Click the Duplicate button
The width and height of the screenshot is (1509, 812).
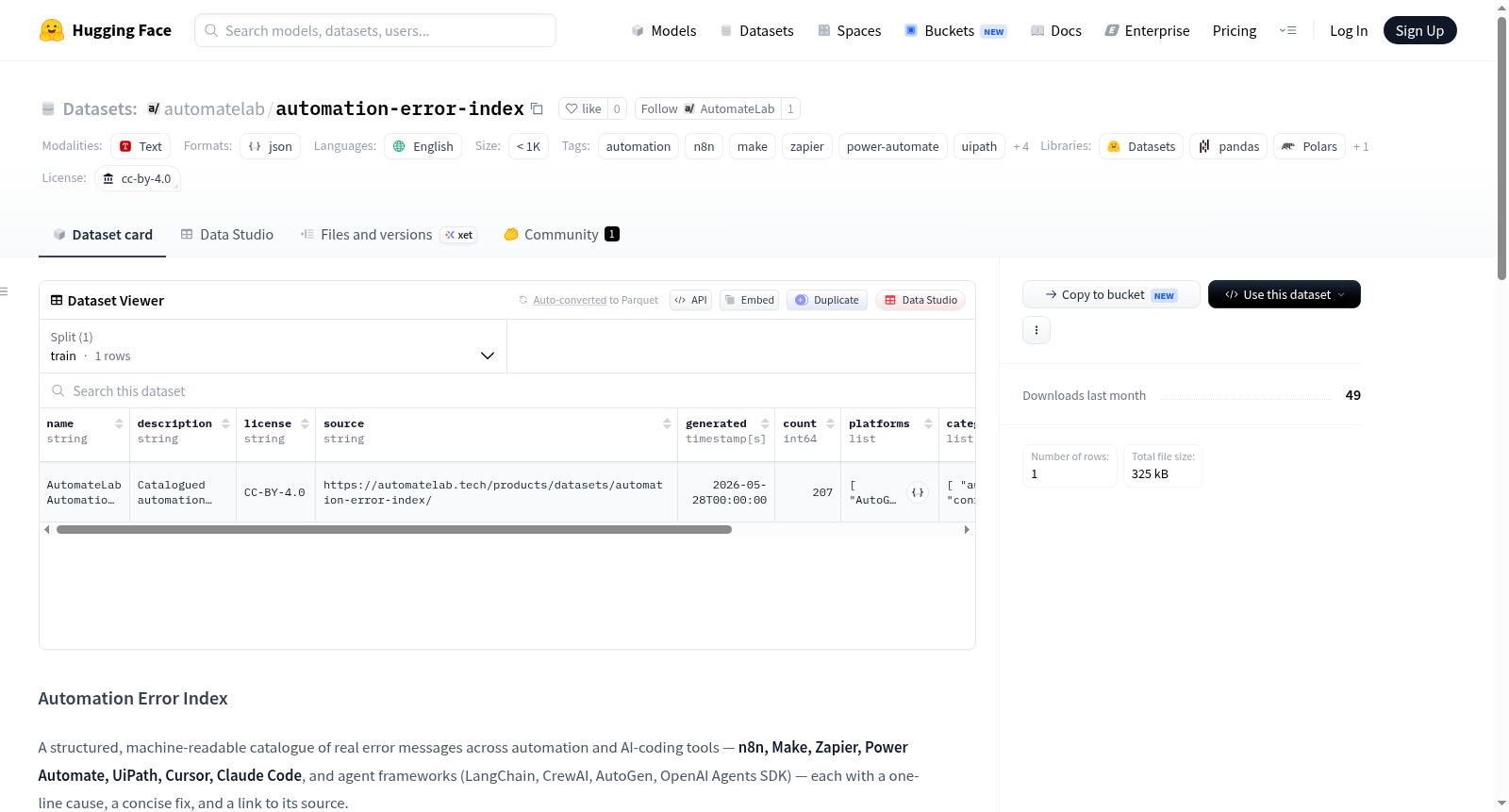(x=827, y=300)
